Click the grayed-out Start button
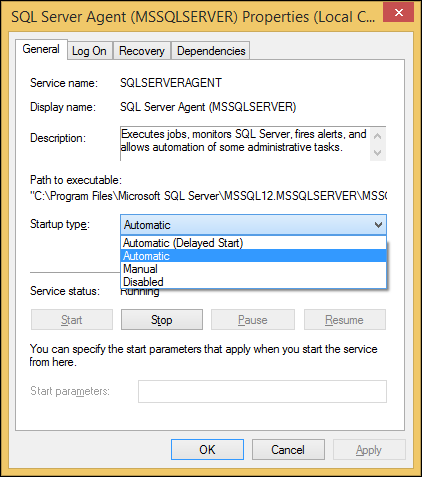Viewport: 422px width, 477px height. [72, 320]
